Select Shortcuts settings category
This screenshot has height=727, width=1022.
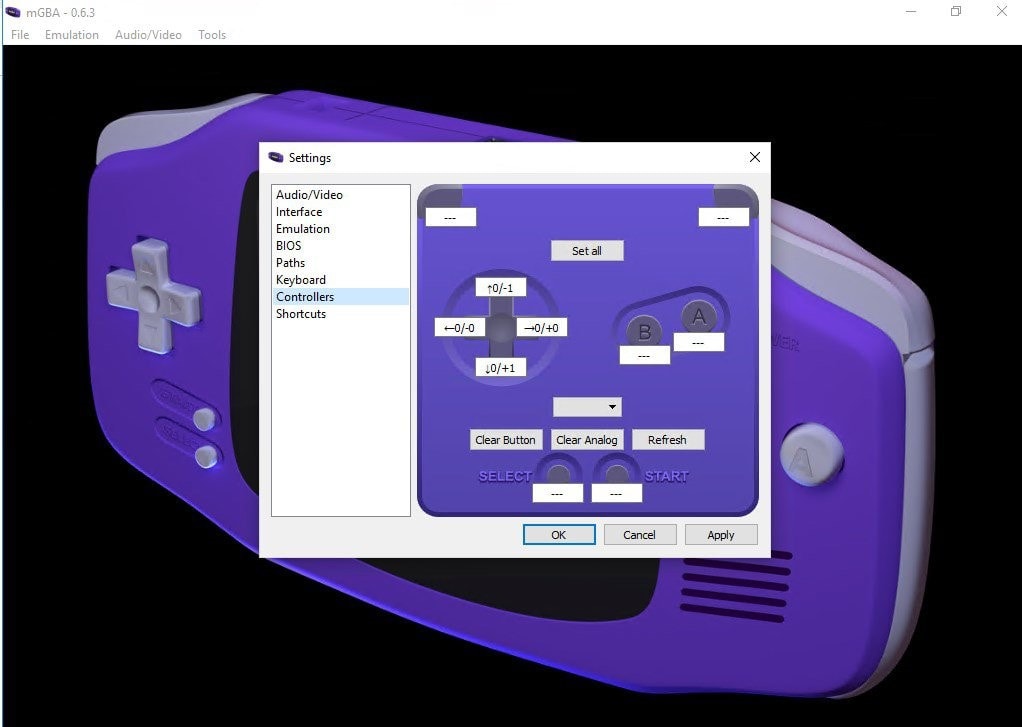point(340,313)
